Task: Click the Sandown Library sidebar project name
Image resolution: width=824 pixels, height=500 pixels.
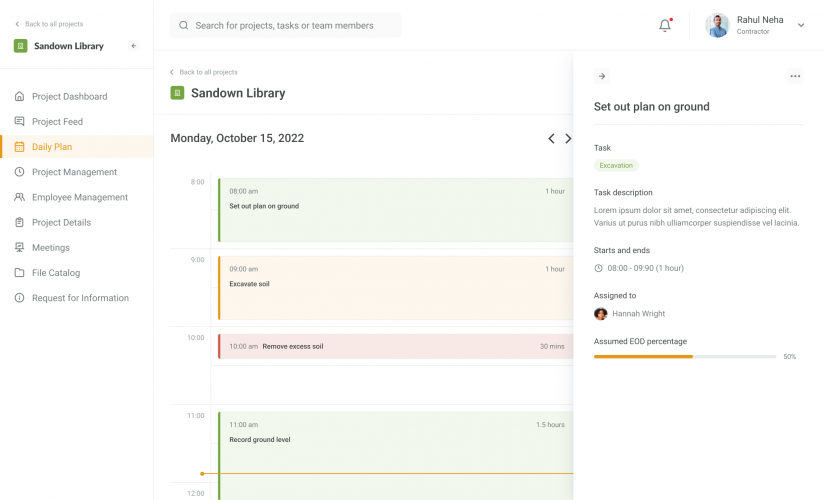Action: [x=69, y=46]
